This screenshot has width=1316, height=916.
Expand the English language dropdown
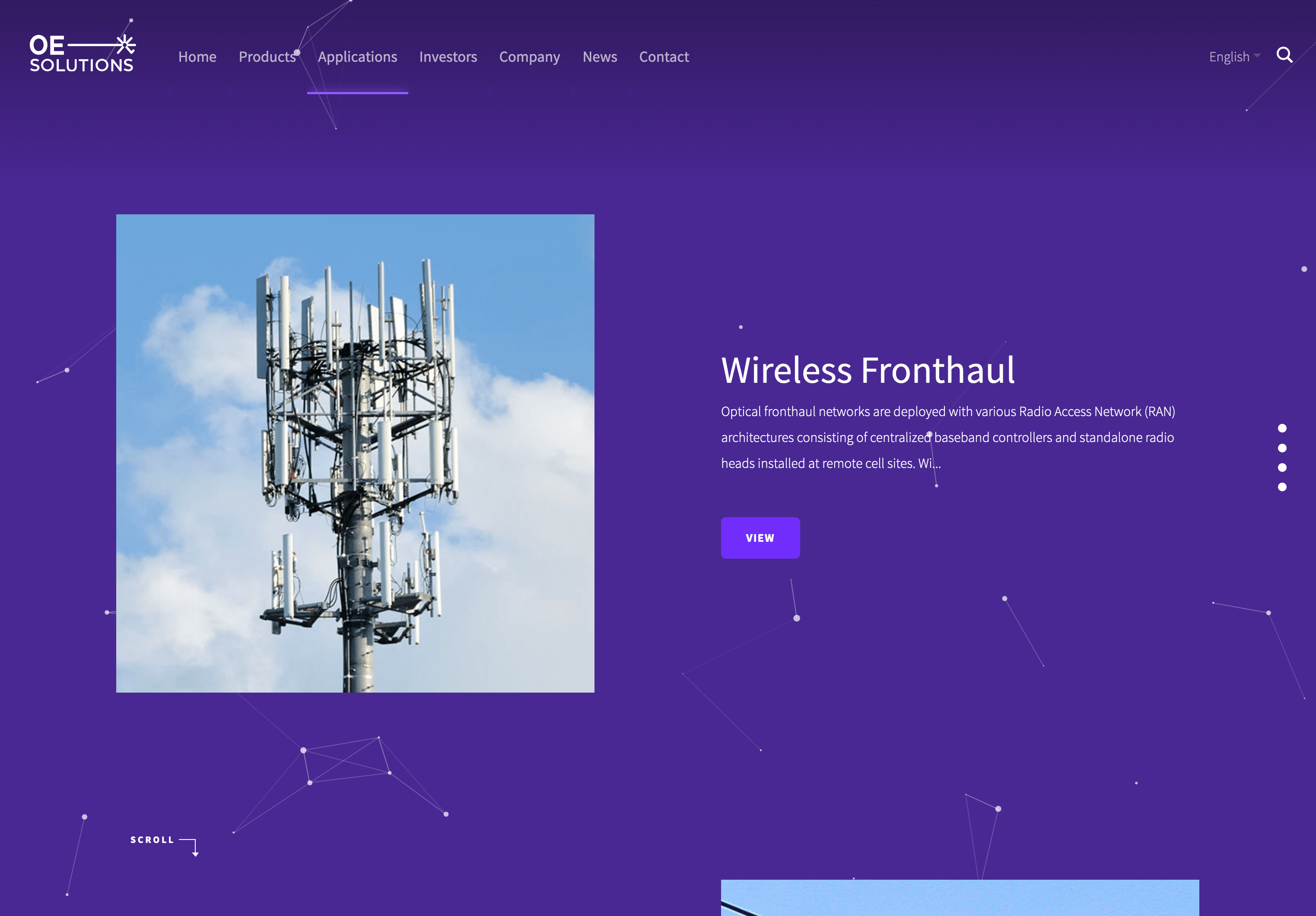click(1235, 57)
